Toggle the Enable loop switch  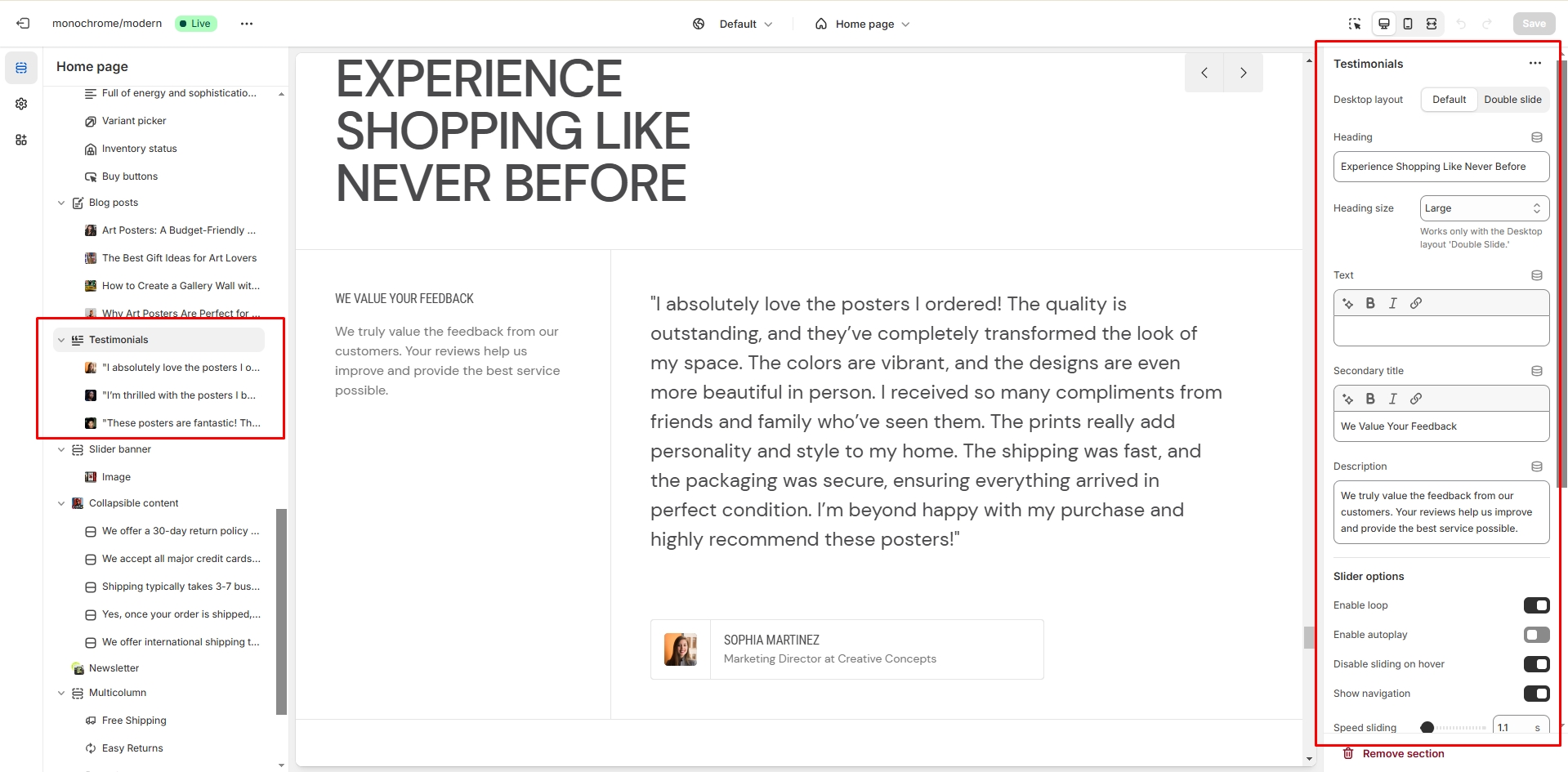click(1536, 605)
